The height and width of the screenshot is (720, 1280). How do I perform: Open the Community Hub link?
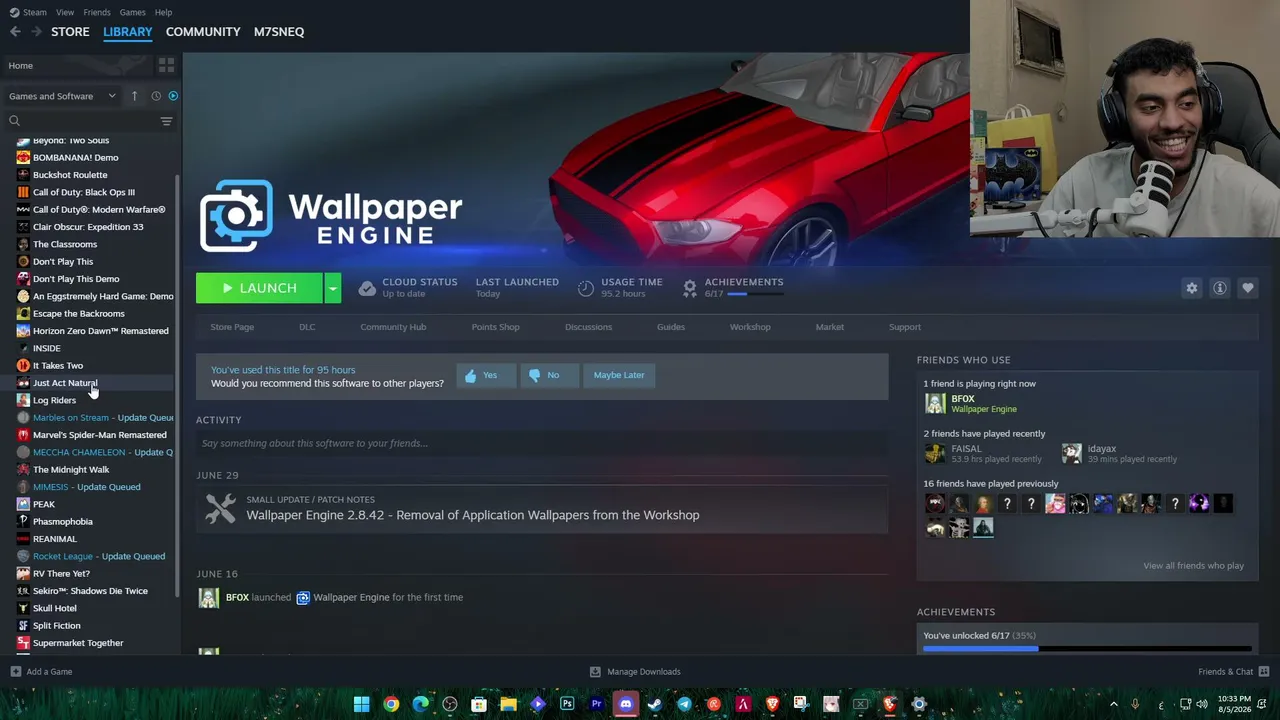[x=393, y=327]
